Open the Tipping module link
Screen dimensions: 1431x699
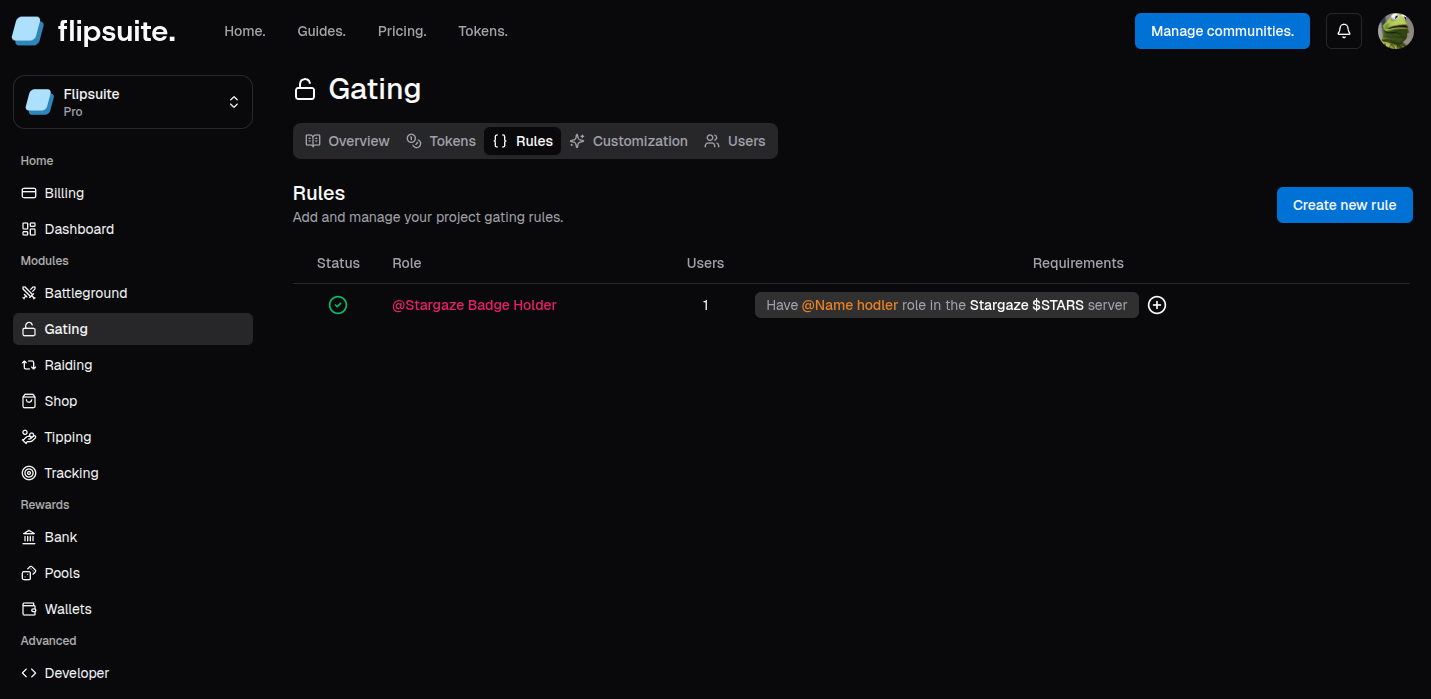[x=133, y=437]
